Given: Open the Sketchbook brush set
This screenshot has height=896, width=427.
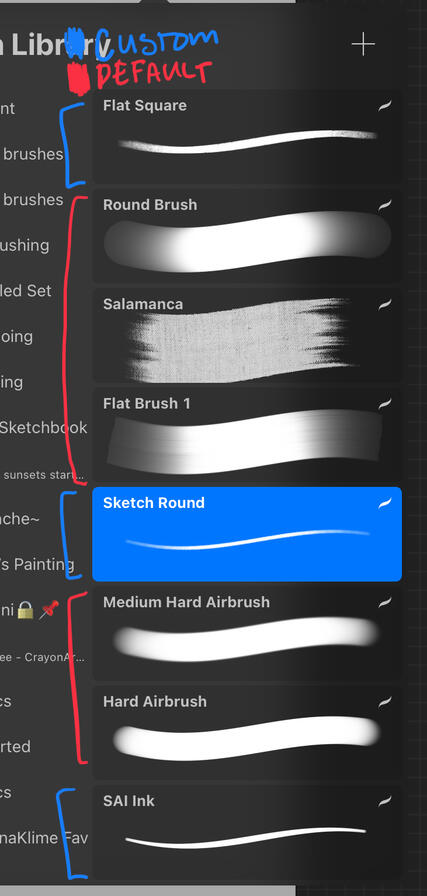Looking at the screenshot, I should click(x=43, y=427).
